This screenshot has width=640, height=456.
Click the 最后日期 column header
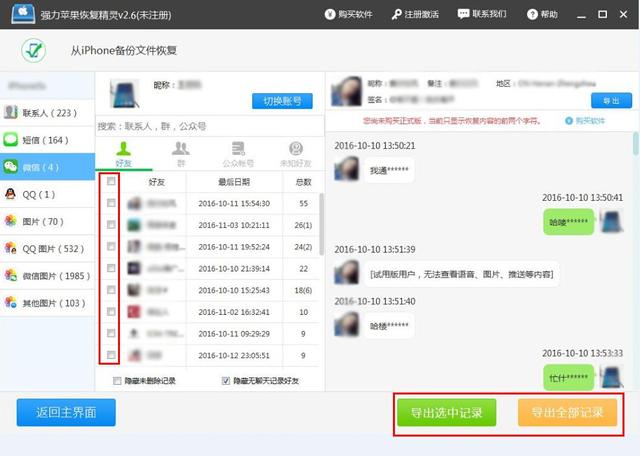click(234, 182)
